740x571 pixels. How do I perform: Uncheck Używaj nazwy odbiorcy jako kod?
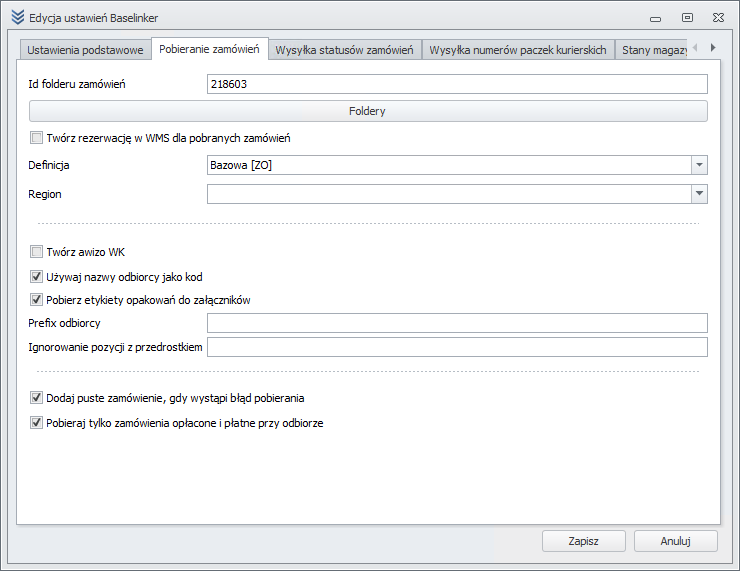[36, 277]
